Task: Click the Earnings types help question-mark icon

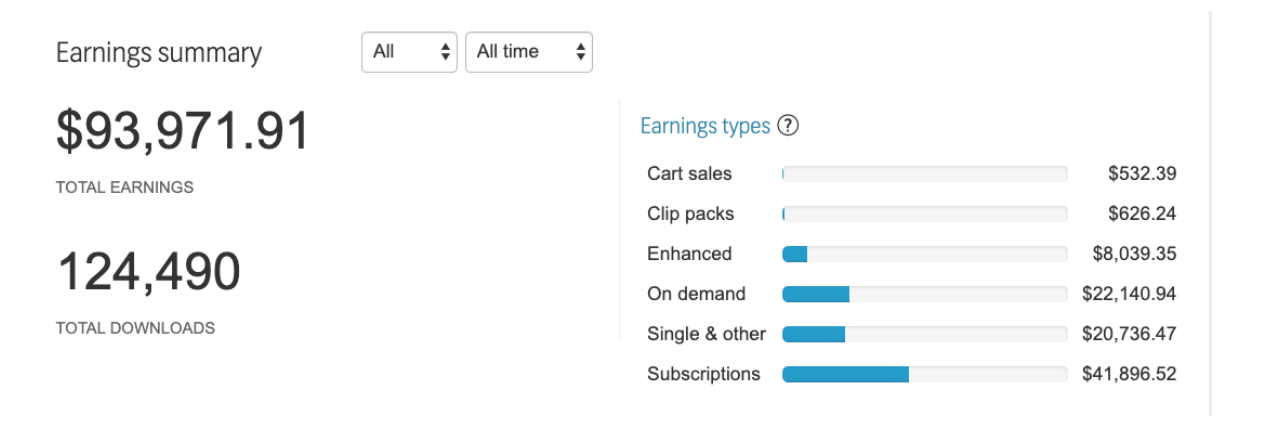Action: (x=788, y=126)
